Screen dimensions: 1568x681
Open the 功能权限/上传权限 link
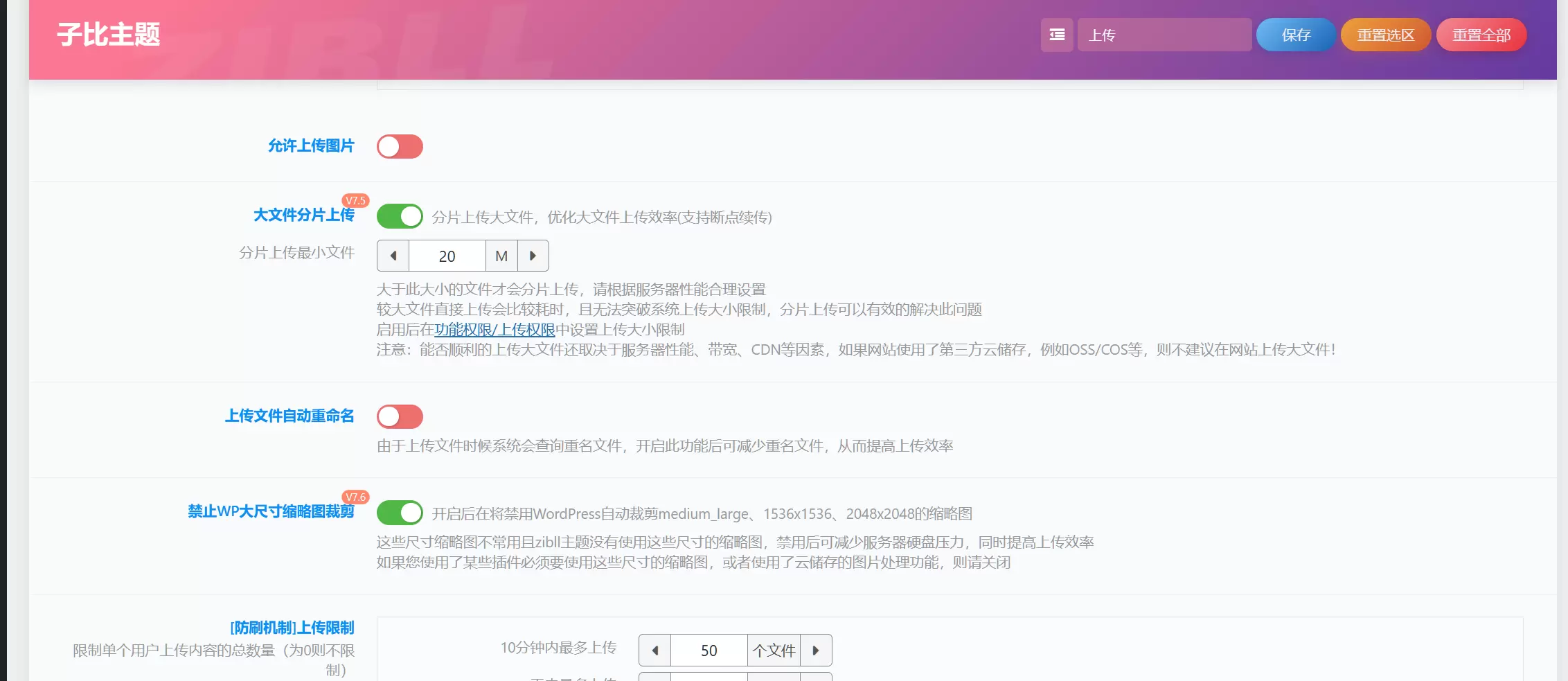pos(495,330)
